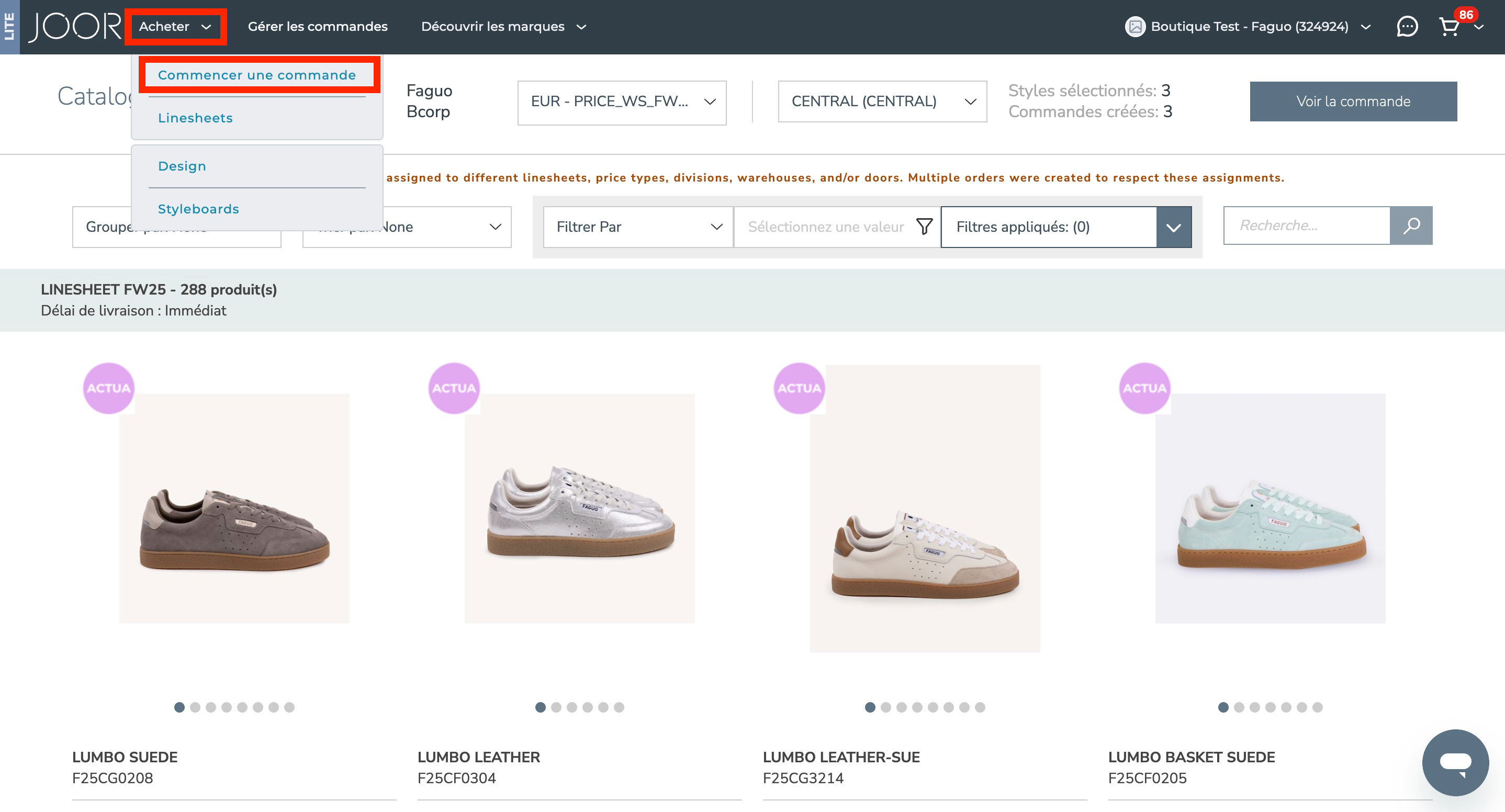Click ACTUA badge on LUMBO SUEDE
This screenshot has width=1505, height=812.
[109, 389]
